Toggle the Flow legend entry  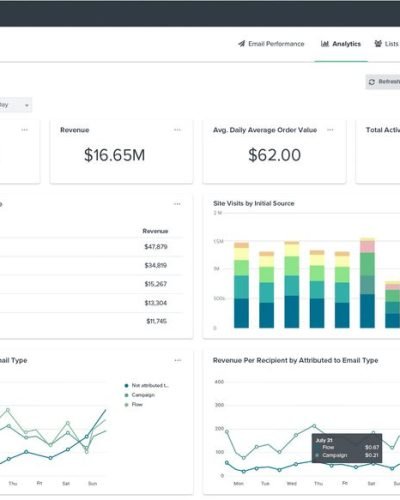point(134,405)
